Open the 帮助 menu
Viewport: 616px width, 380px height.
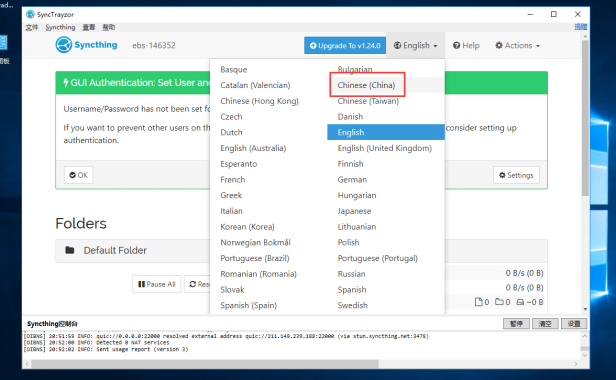point(109,27)
